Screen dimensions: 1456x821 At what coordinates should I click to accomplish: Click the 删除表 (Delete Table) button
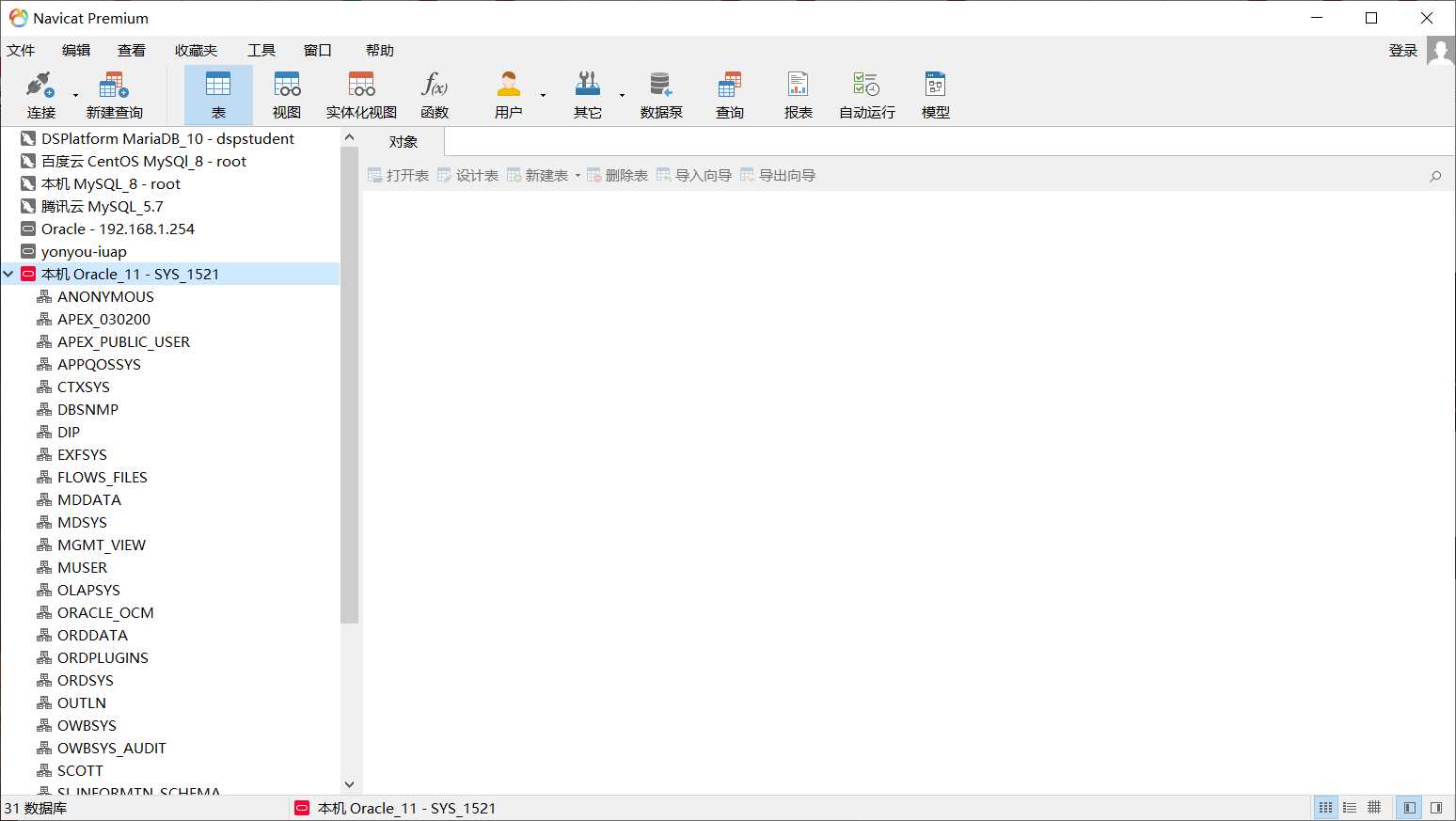pyautogui.click(x=617, y=176)
